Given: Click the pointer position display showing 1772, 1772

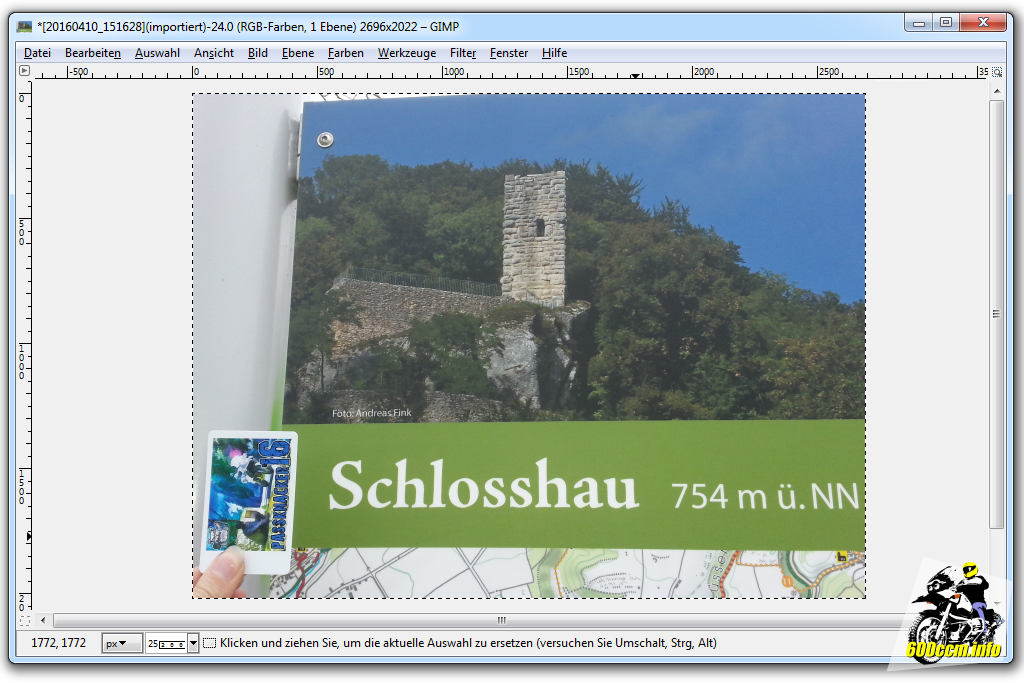Looking at the screenshot, I should click(x=59, y=643).
